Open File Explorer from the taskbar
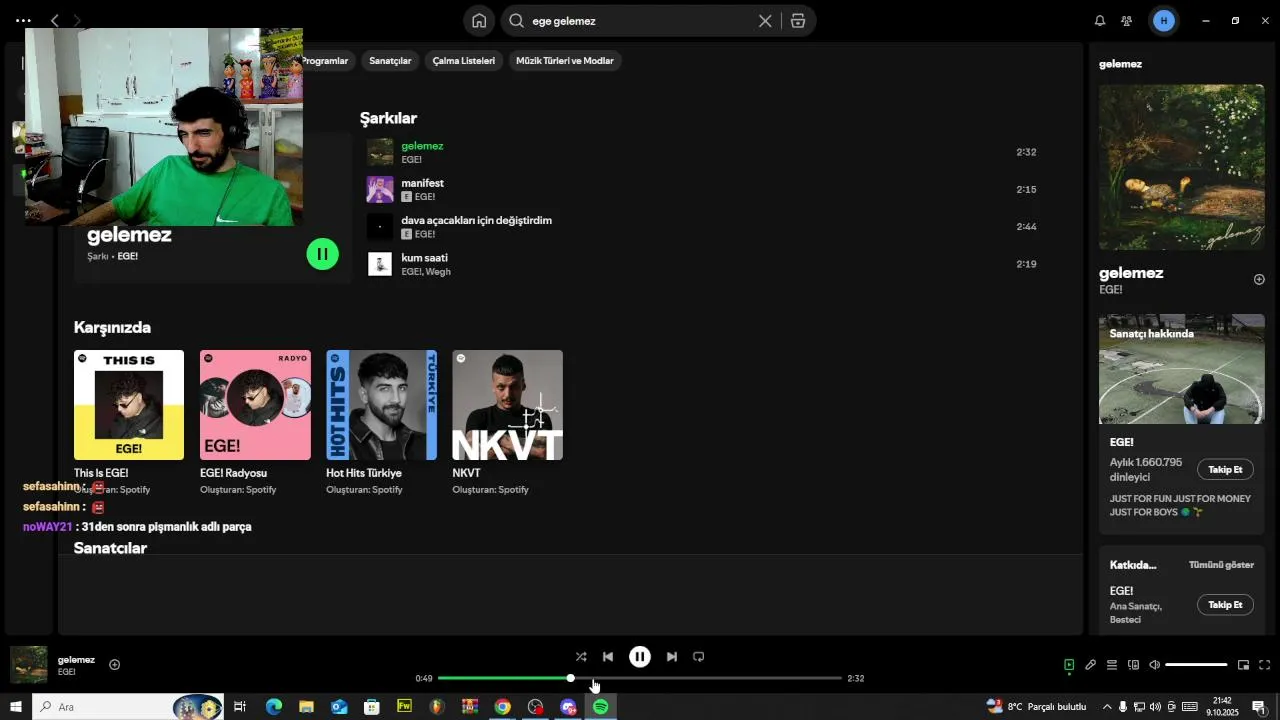The image size is (1280, 720). tap(306, 707)
